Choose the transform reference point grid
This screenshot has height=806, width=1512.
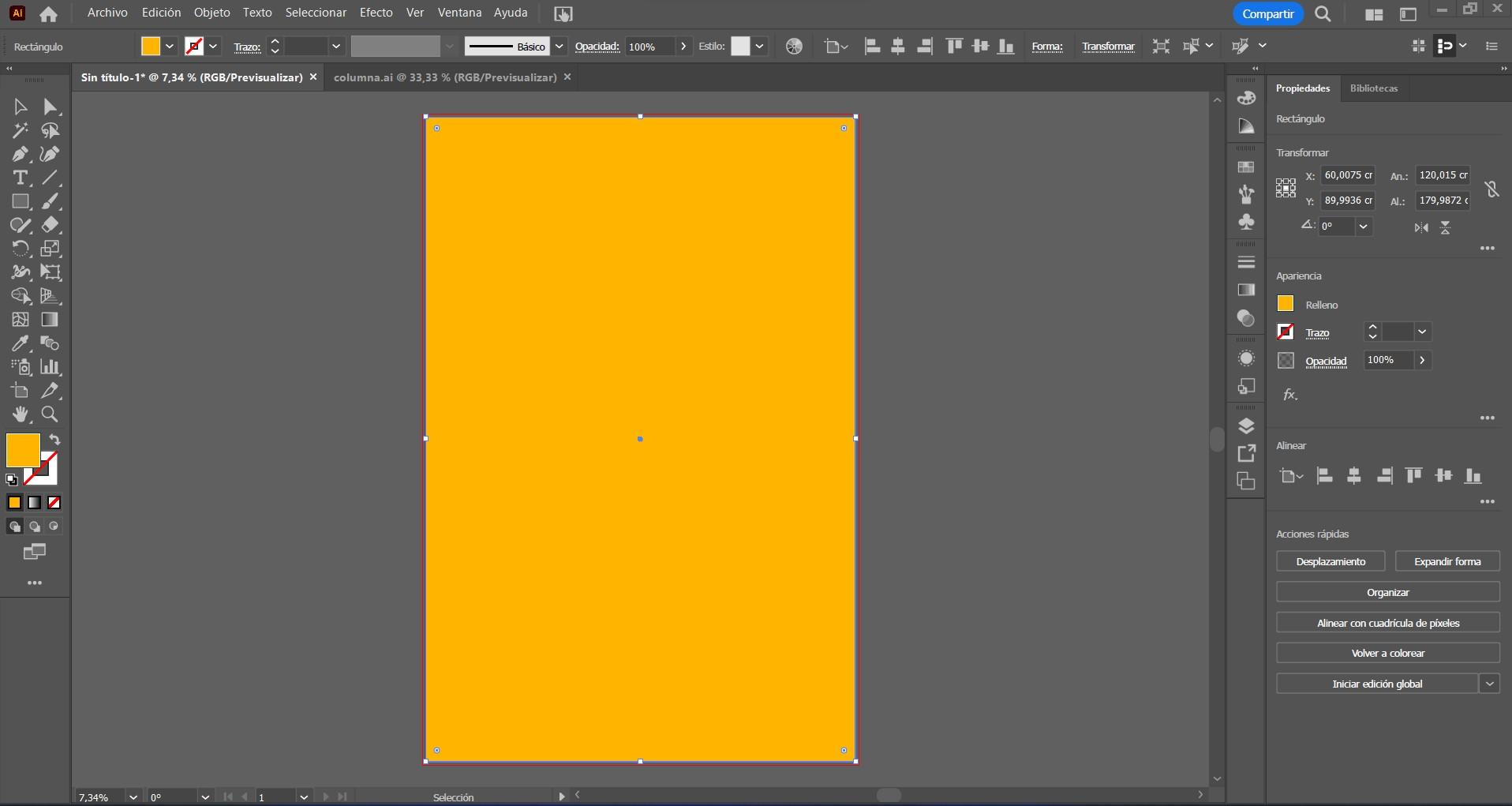(x=1286, y=188)
